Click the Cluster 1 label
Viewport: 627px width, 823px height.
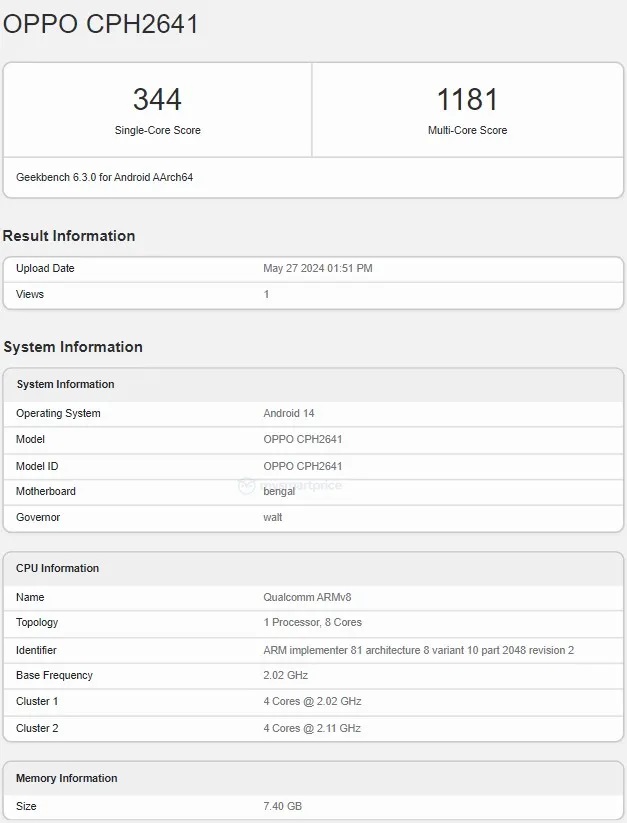click(37, 702)
